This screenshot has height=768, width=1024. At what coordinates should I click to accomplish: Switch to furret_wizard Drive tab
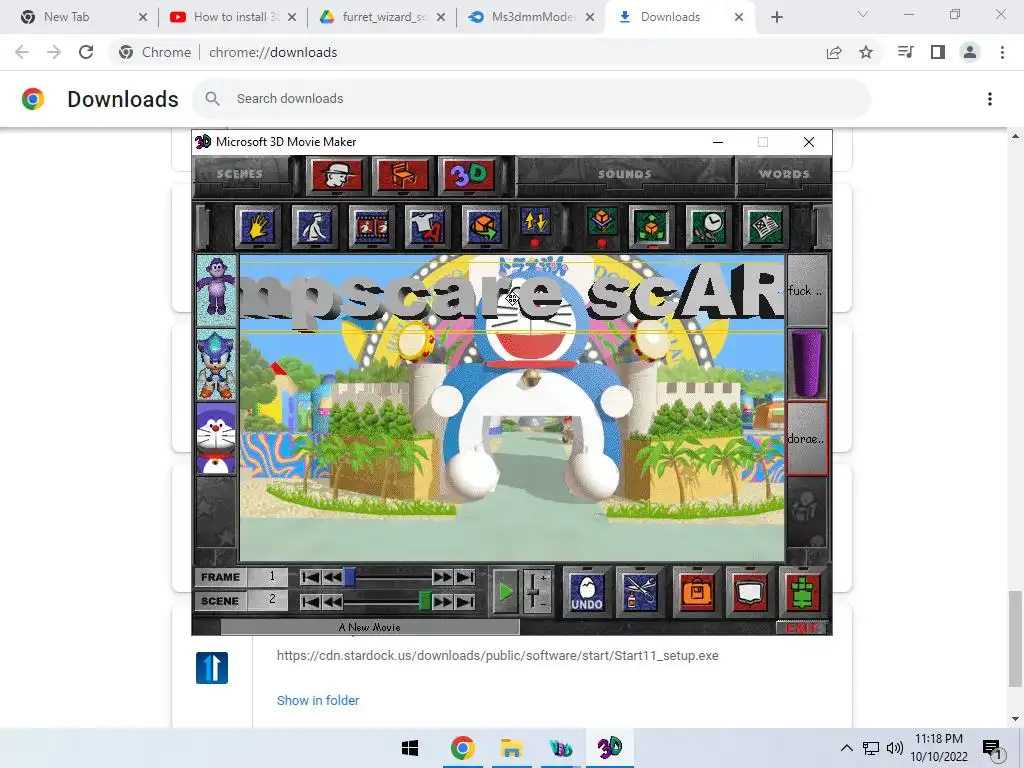click(382, 17)
